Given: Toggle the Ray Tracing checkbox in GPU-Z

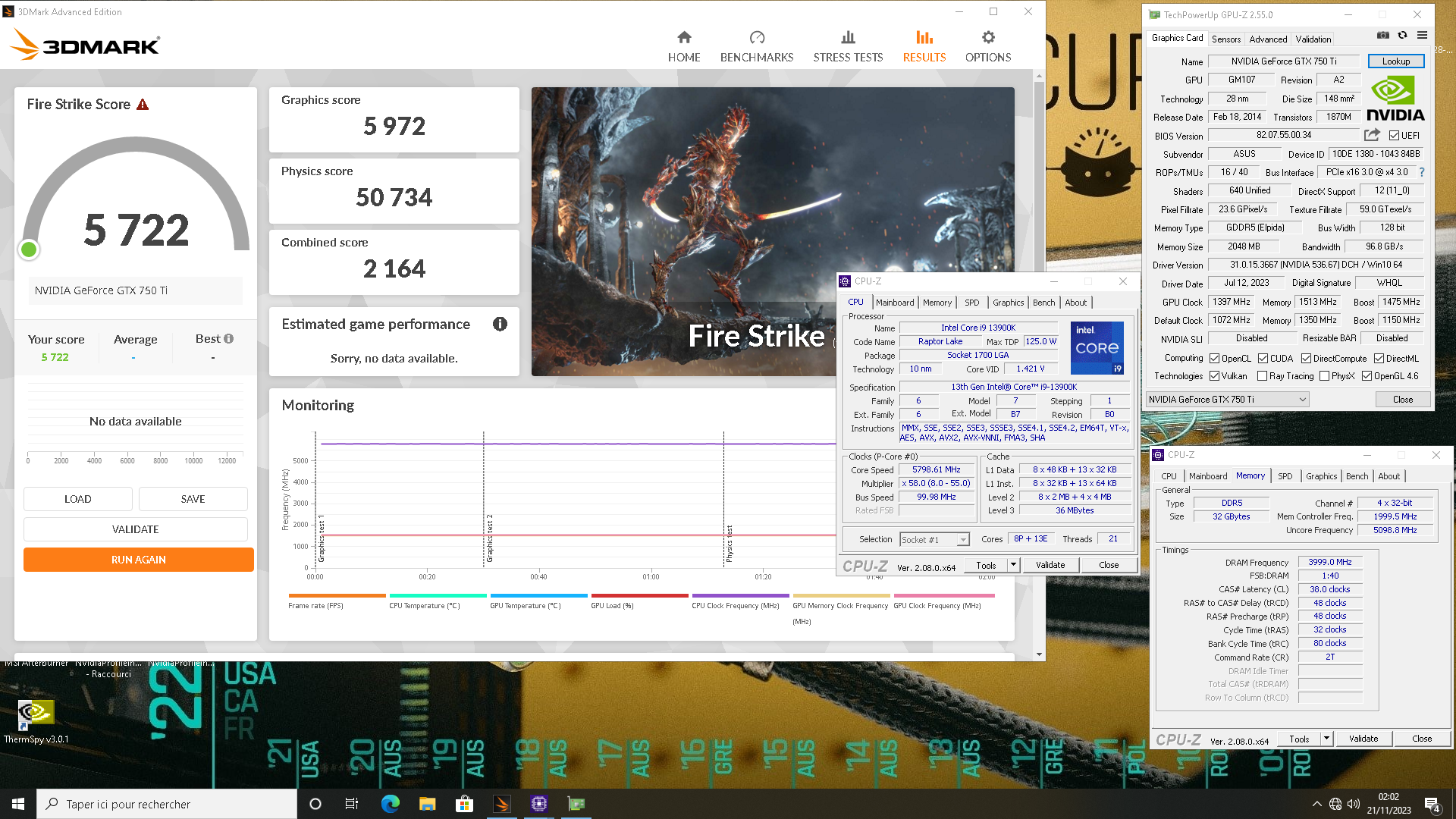Looking at the screenshot, I should click(1262, 376).
